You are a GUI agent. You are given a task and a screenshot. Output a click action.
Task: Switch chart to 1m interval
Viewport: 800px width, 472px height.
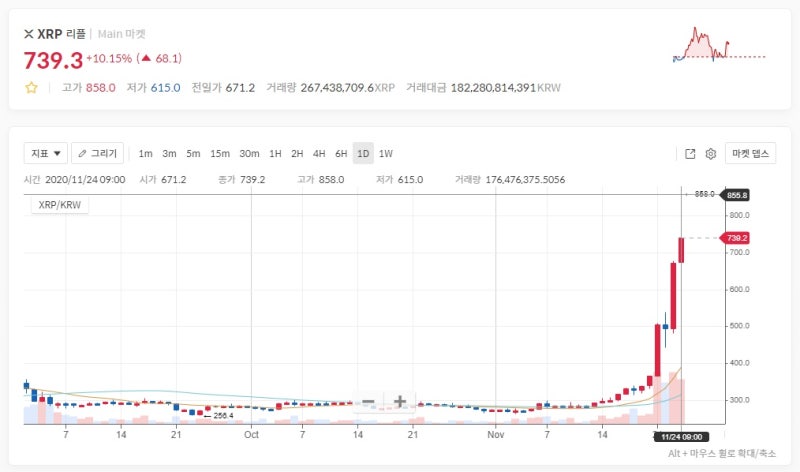145,154
